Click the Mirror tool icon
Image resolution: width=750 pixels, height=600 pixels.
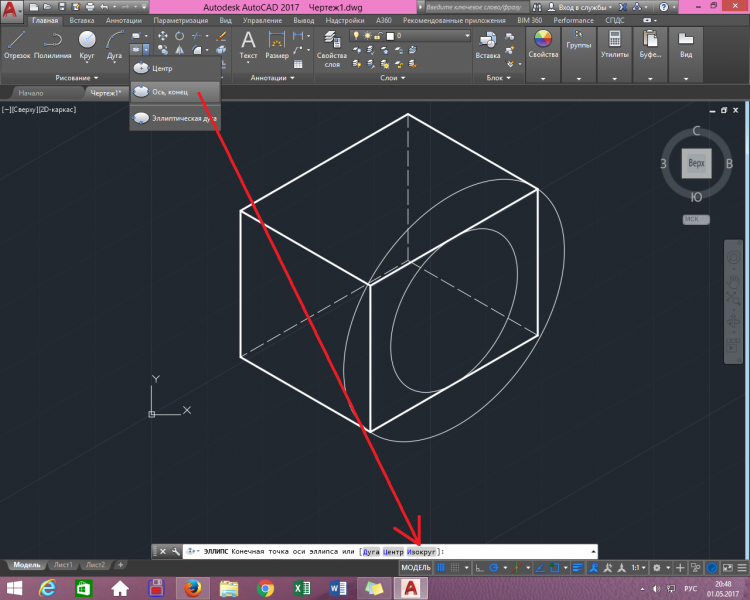[179, 50]
